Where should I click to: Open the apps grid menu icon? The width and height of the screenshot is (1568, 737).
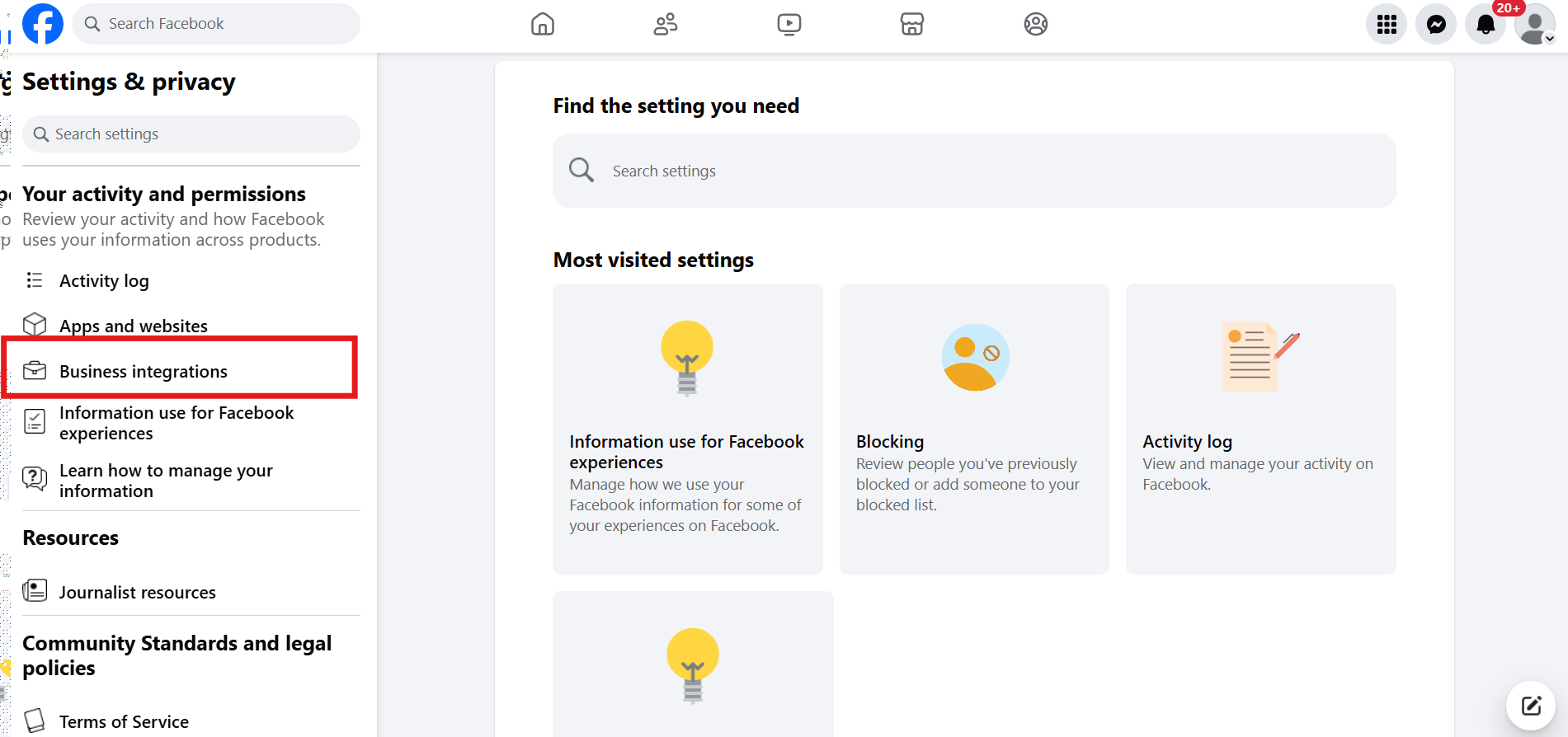[1387, 25]
